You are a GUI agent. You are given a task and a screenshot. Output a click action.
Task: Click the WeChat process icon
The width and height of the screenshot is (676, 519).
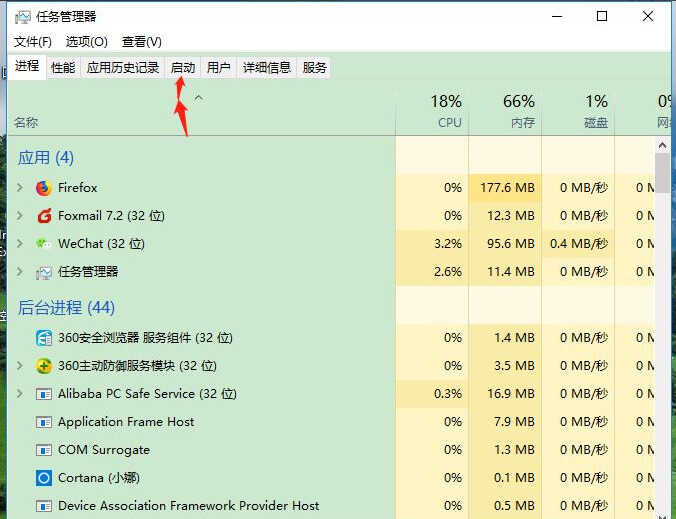[44, 244]
